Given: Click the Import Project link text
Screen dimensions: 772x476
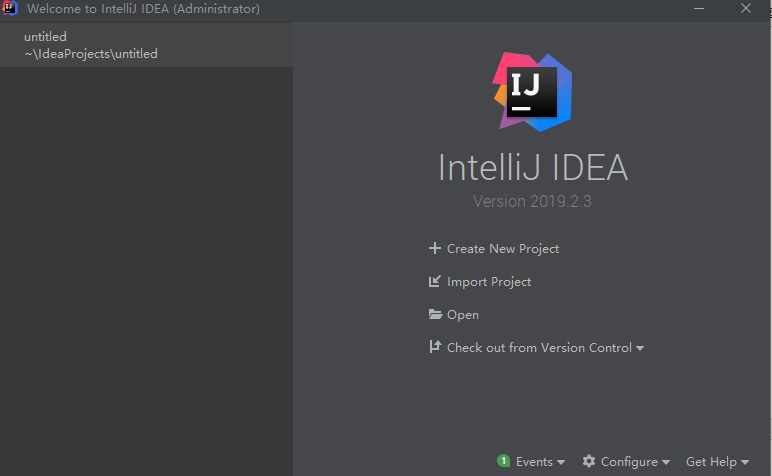Looking at the screenshot, I should 489,282.
